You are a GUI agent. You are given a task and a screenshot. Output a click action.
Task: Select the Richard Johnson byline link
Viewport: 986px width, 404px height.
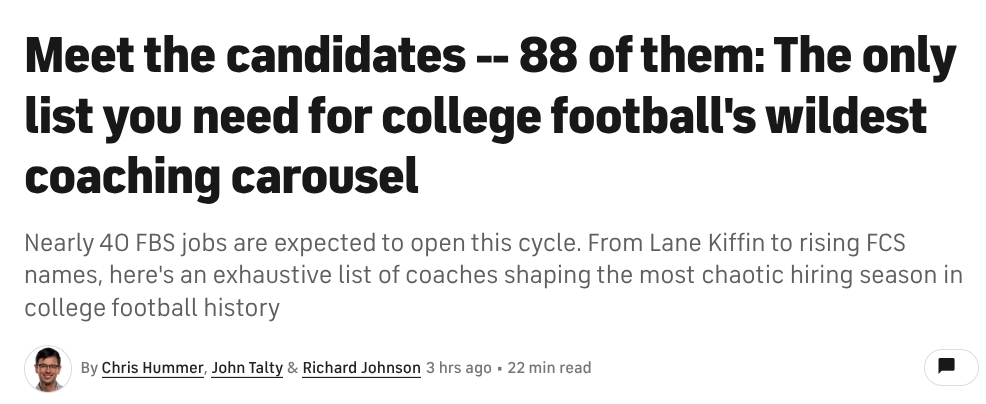click(x=361, y=368)
